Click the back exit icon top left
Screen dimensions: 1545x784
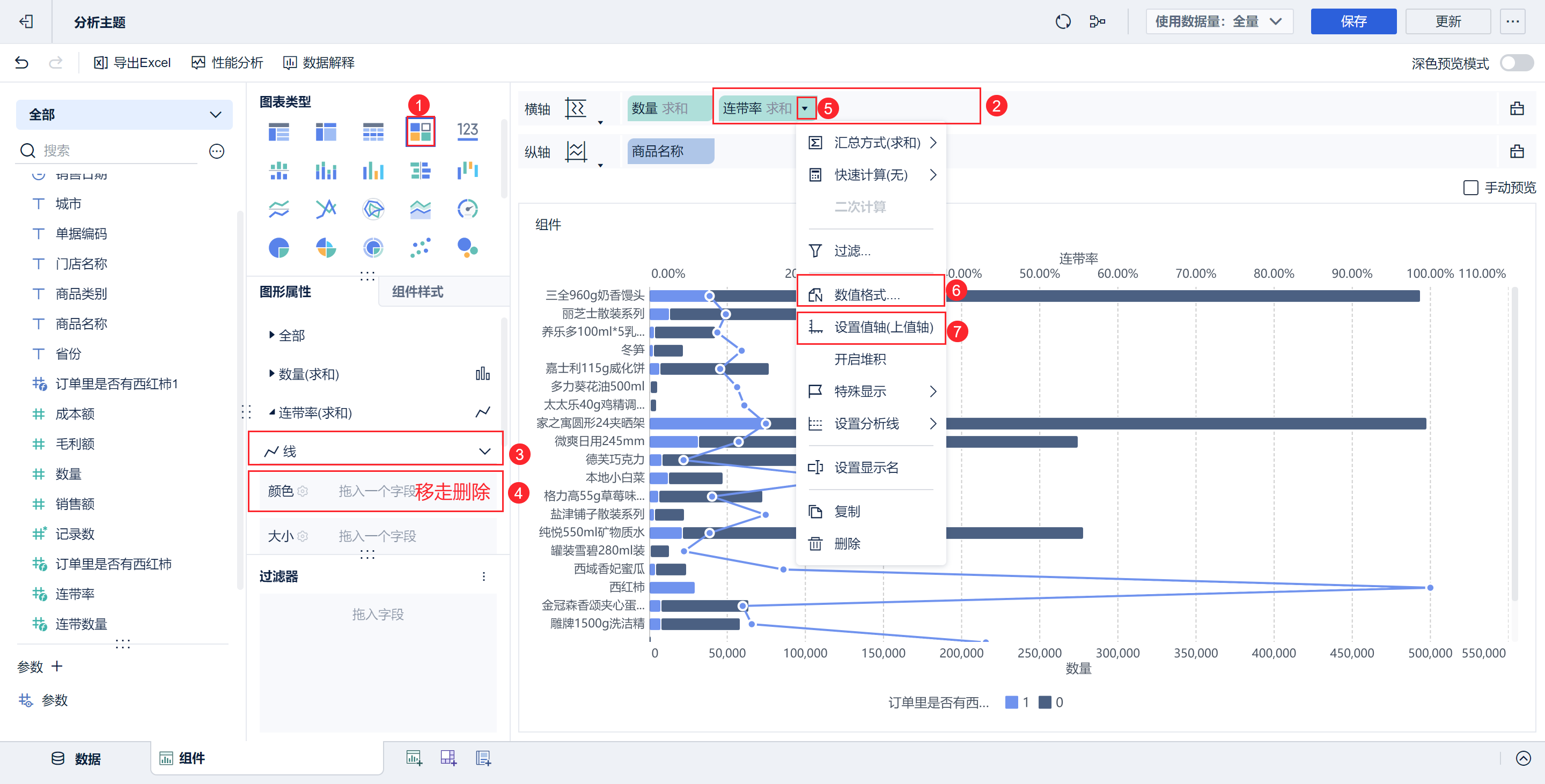[26, 22]
